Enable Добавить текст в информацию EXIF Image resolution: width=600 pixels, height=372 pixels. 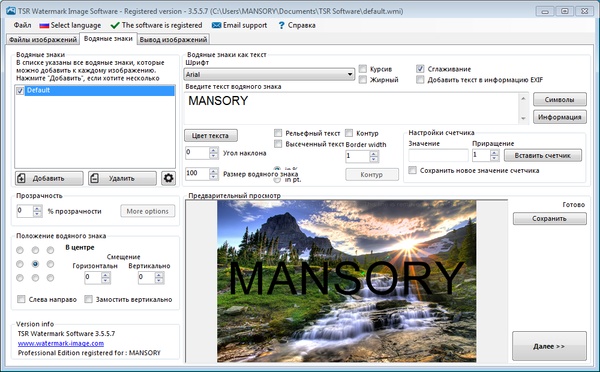pyautogui.click(x=420, y=80)
